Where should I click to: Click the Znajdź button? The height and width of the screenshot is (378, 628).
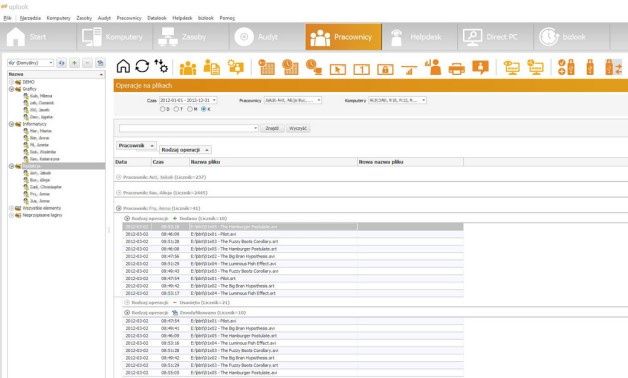(x=272, y=128)
